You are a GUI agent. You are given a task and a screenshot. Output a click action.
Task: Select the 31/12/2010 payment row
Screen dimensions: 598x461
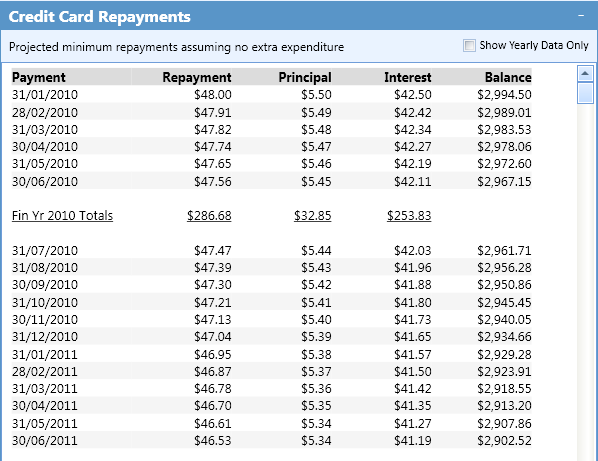[272, 336]
